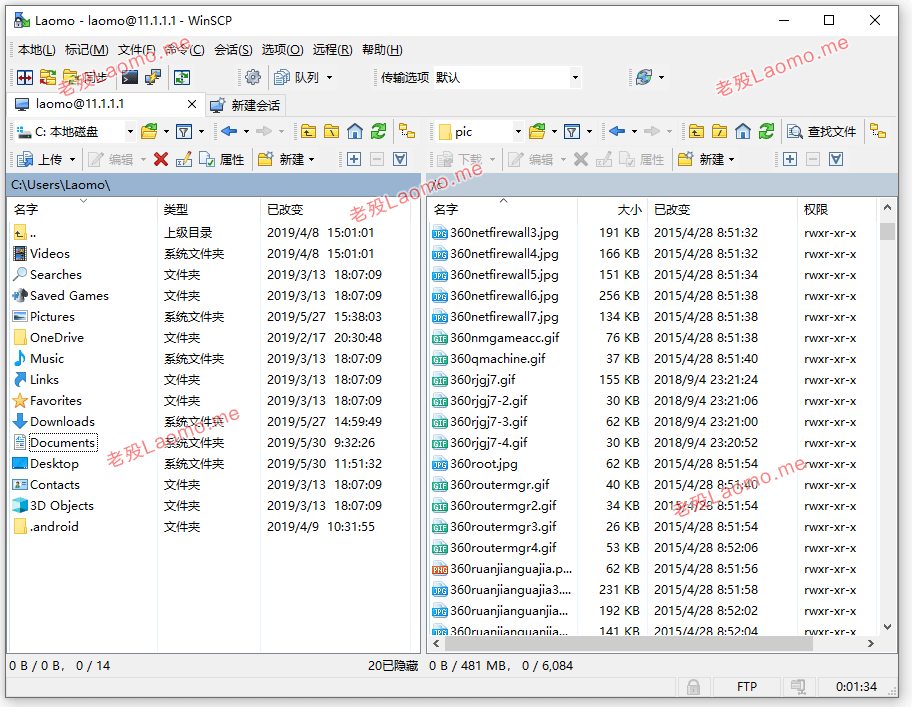
Task: Expand local back-history dropdown arrow
Action: [247, 132]
